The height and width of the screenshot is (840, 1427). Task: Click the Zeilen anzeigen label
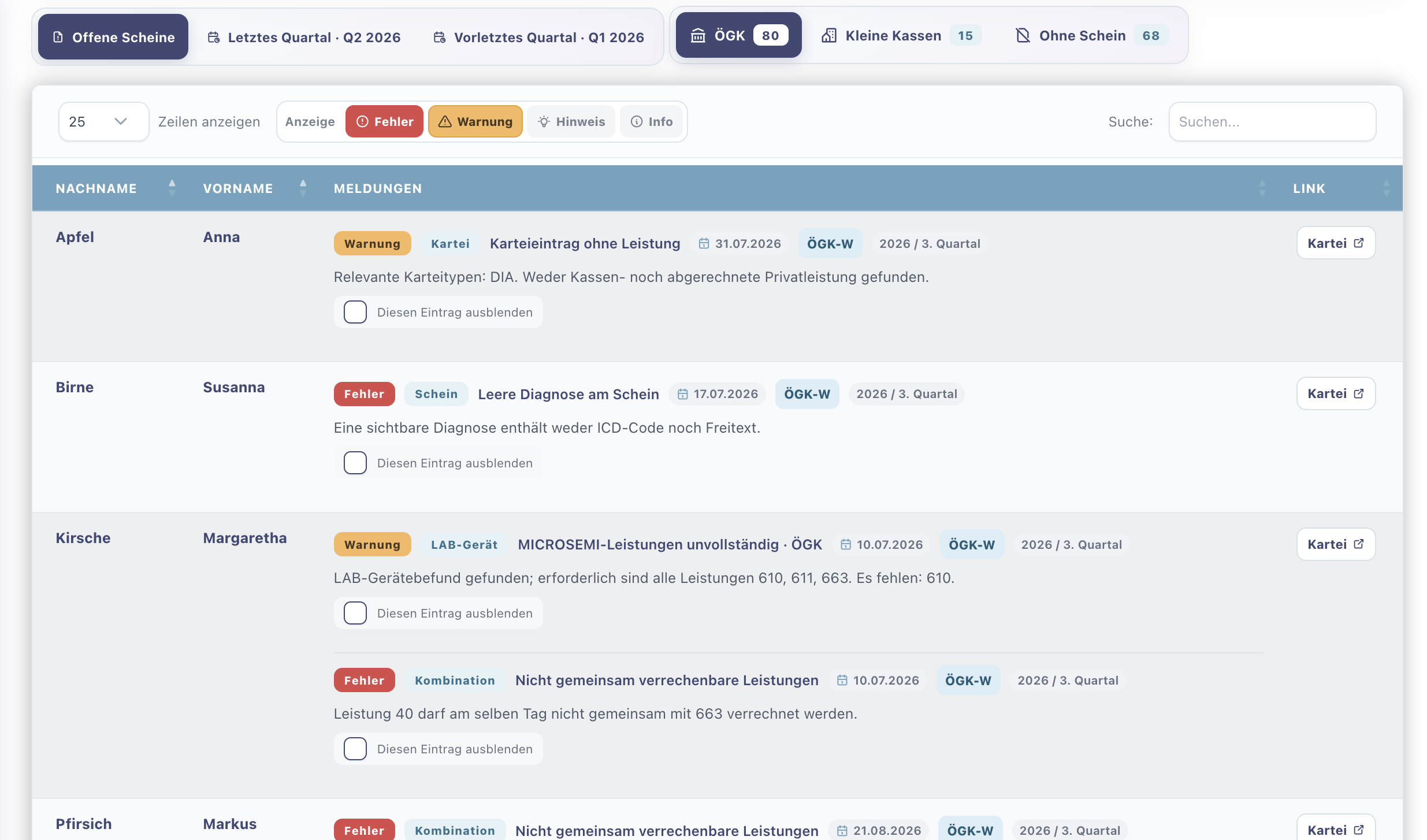coord(209,121)
